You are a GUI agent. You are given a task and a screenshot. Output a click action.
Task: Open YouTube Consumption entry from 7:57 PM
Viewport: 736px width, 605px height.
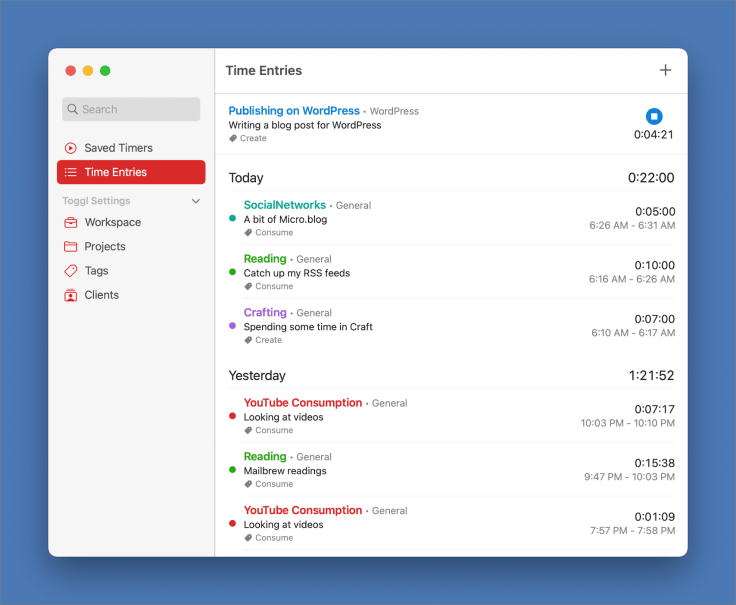click(x=303, y=510)
